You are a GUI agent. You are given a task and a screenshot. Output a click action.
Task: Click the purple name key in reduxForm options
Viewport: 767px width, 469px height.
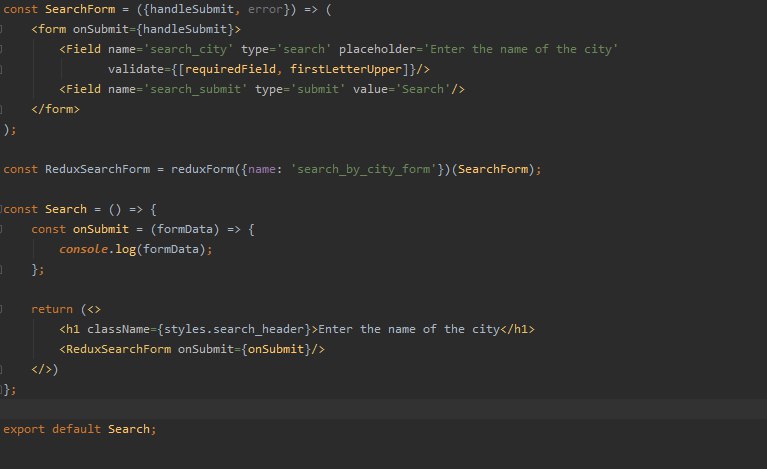(x=262, y=169)
